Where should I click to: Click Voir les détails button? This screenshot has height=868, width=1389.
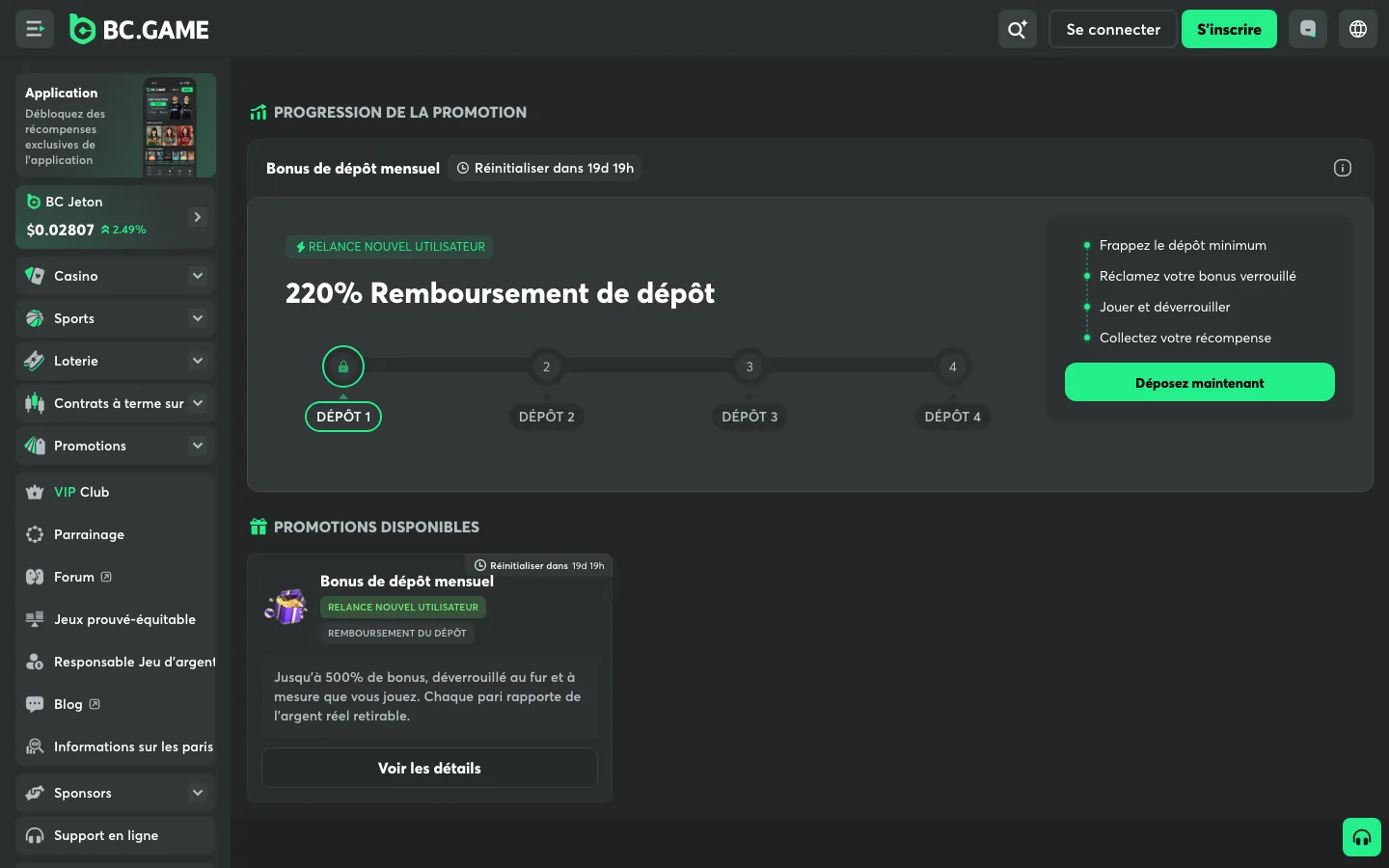(429, 768)
